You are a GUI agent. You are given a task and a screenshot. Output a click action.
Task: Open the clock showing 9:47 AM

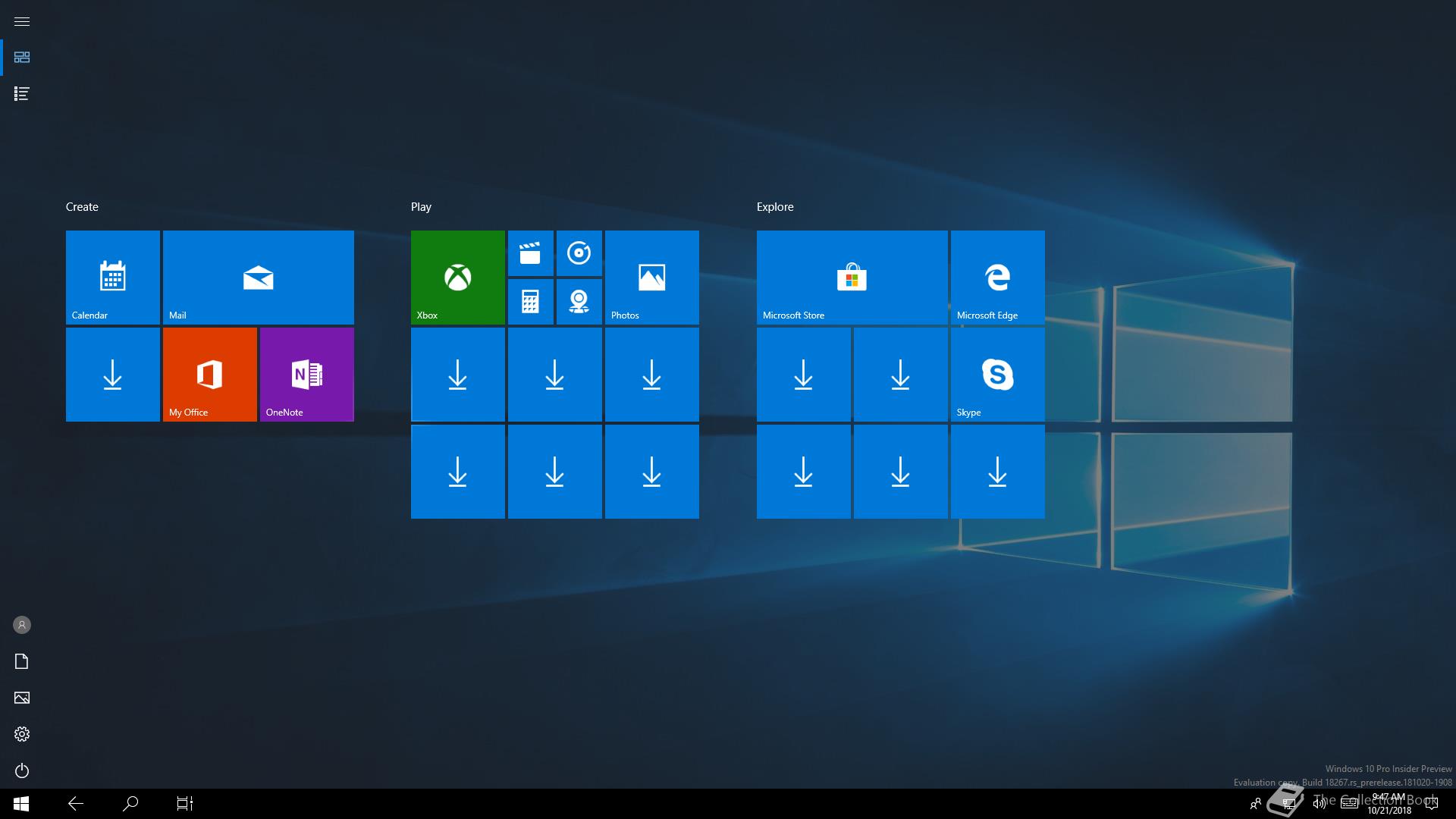click(1389, 804)
